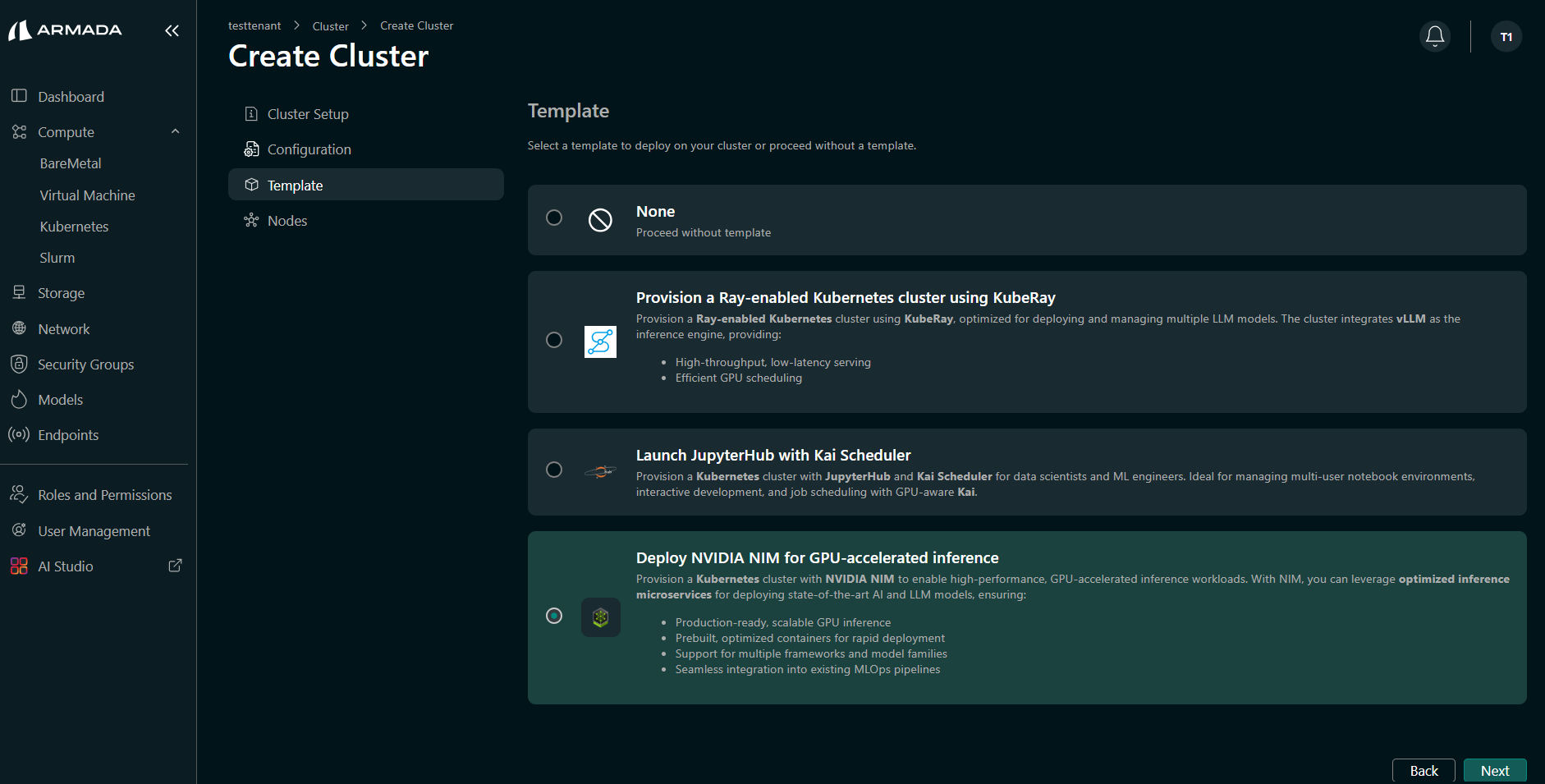Collapse the Compute section in the sidebar
Image resolution: width=1545 pixels, height=784 pixels.
[175, 131]
